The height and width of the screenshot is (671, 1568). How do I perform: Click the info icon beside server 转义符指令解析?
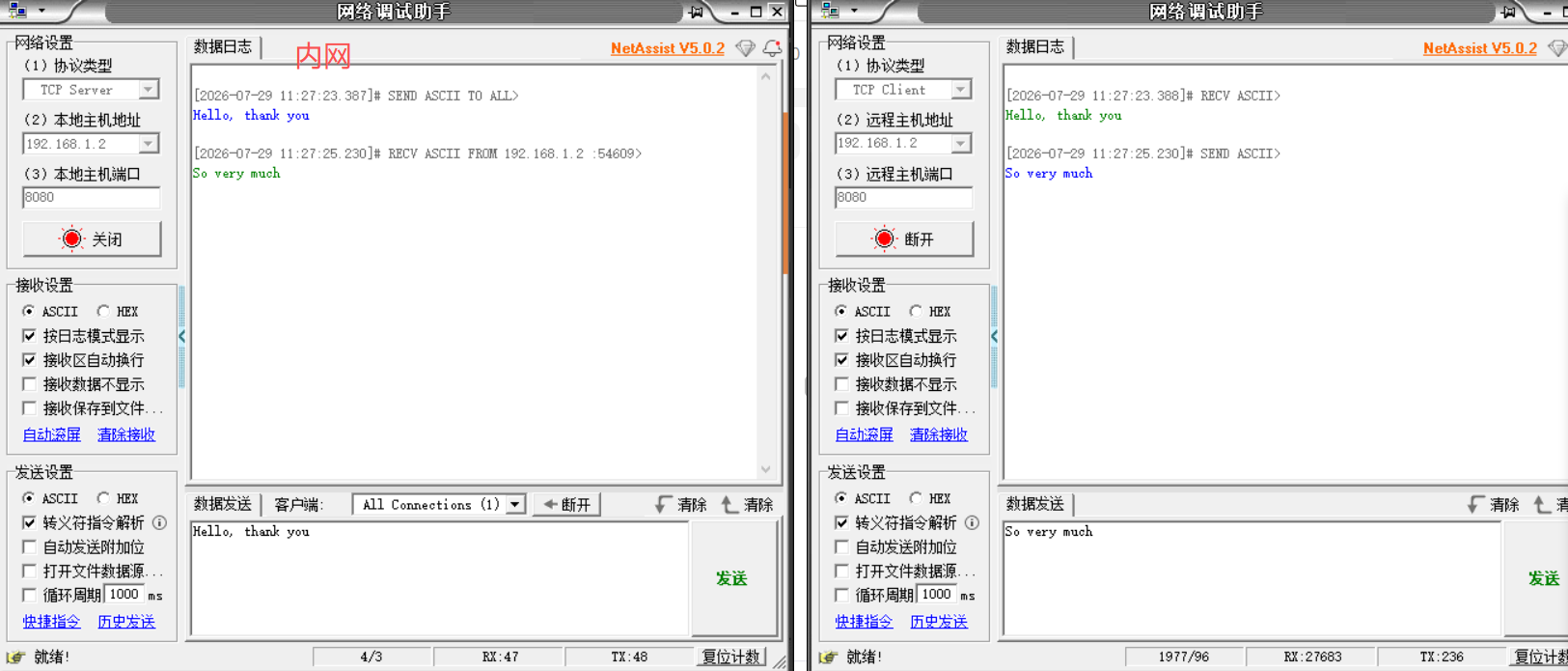[x=159, y=522]
